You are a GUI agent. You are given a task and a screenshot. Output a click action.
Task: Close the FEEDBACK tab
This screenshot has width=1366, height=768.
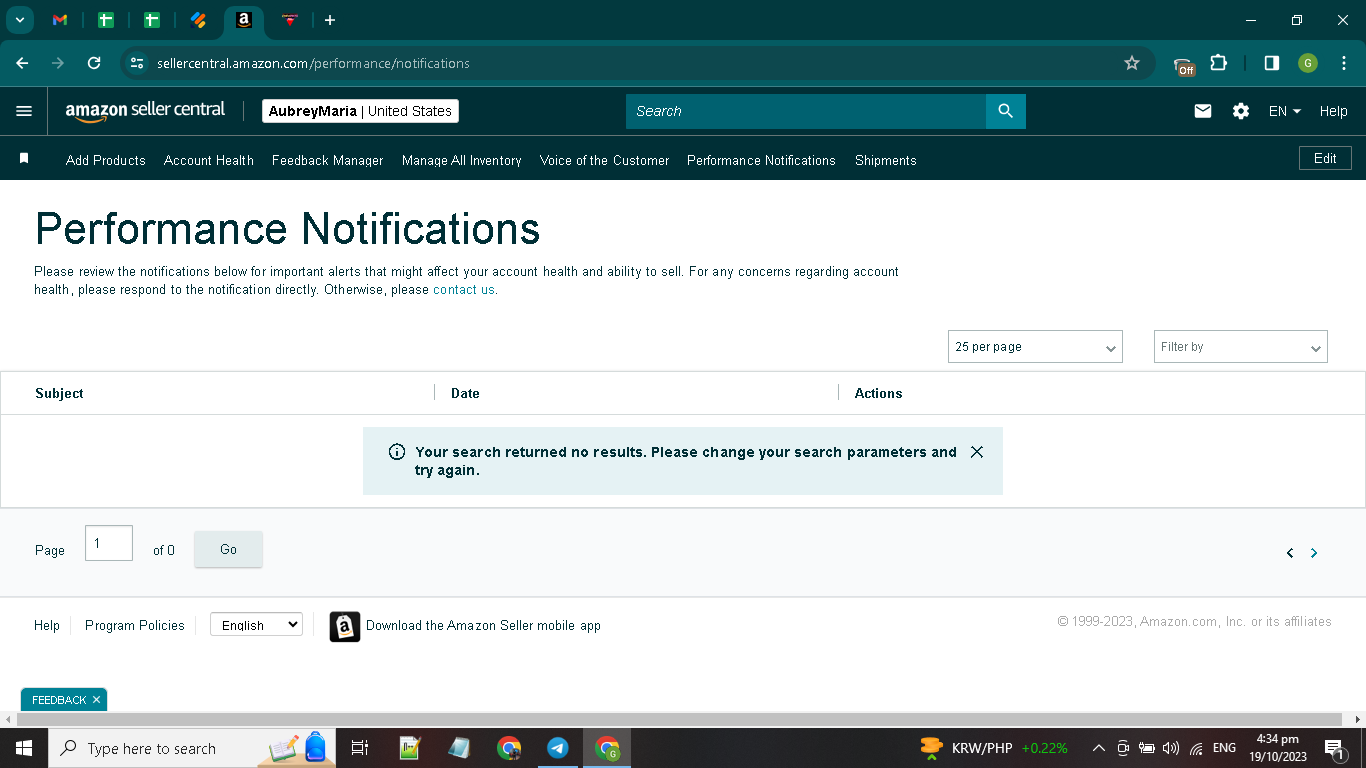point(96,700)
